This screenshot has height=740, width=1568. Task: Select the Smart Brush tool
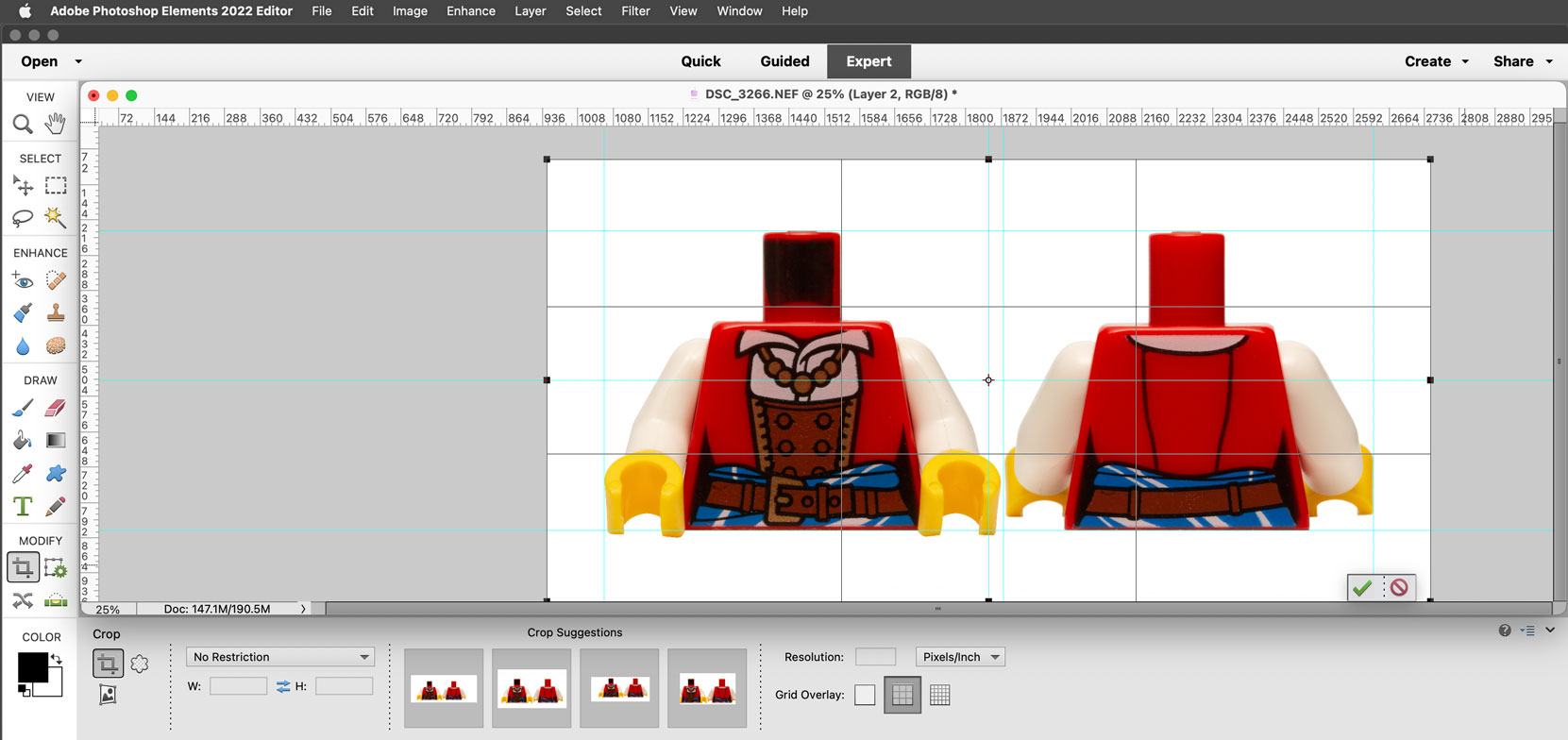tap(23, 312)
